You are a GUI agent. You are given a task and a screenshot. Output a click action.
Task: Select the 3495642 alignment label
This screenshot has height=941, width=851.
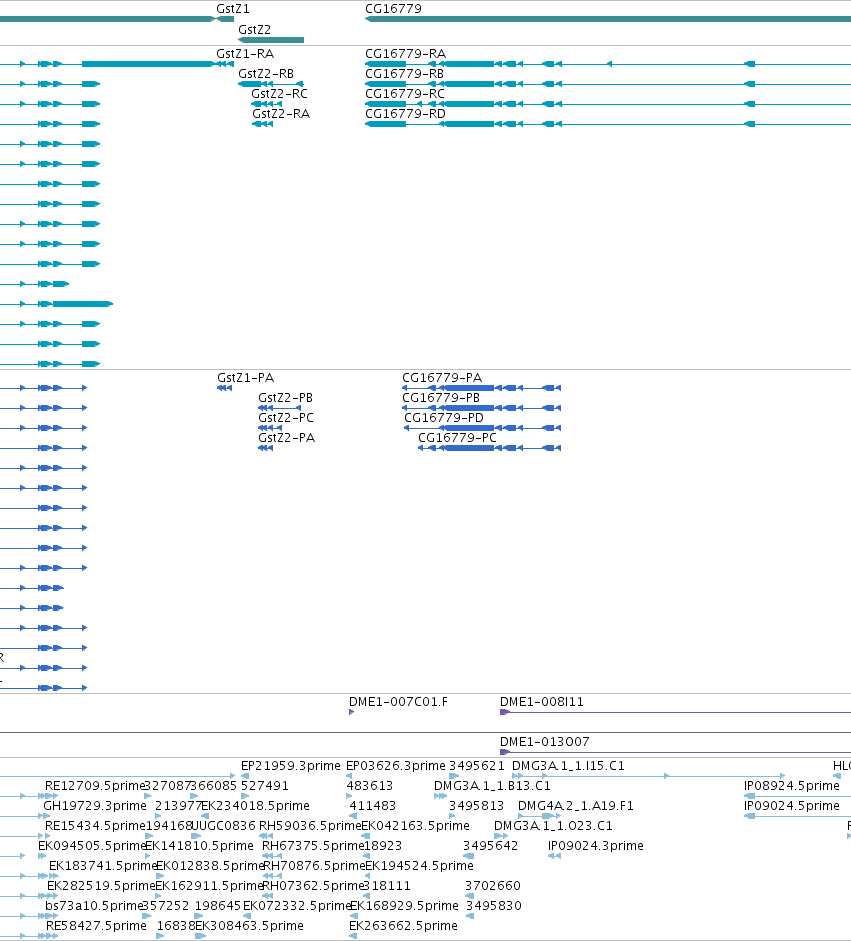pyautogui.click(x=490, y=846)
